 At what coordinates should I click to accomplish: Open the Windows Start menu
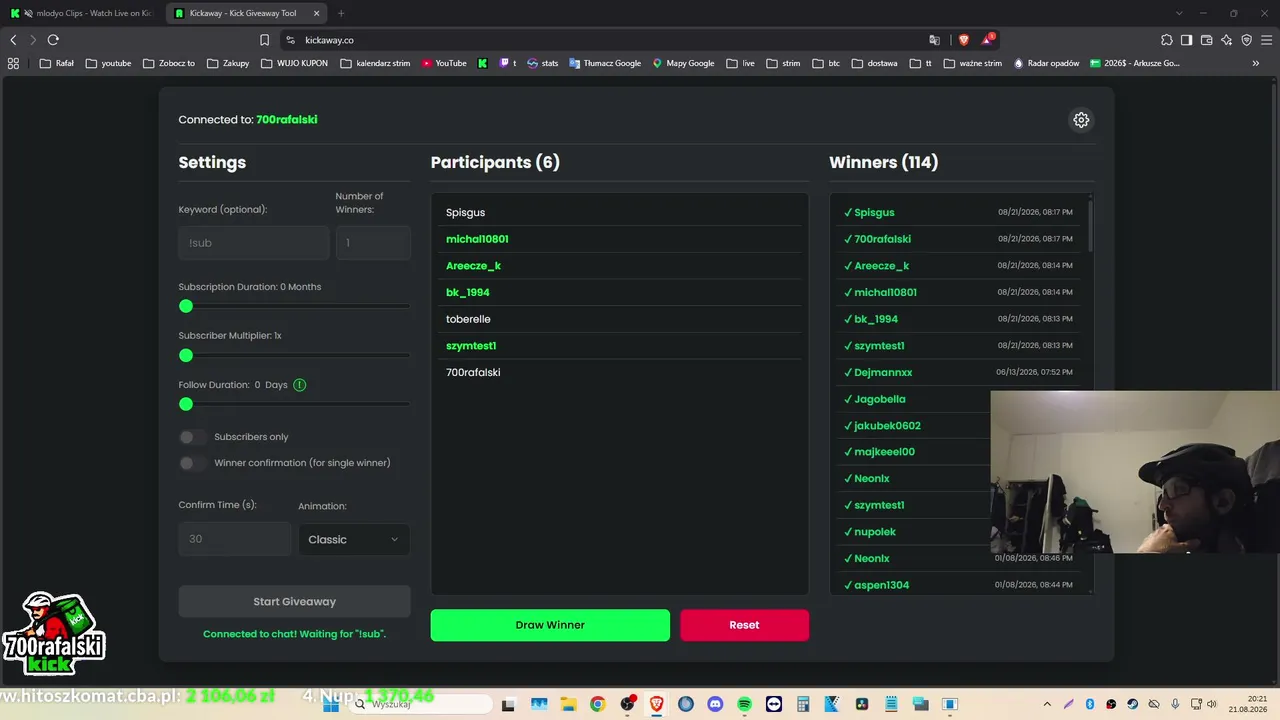332,704
